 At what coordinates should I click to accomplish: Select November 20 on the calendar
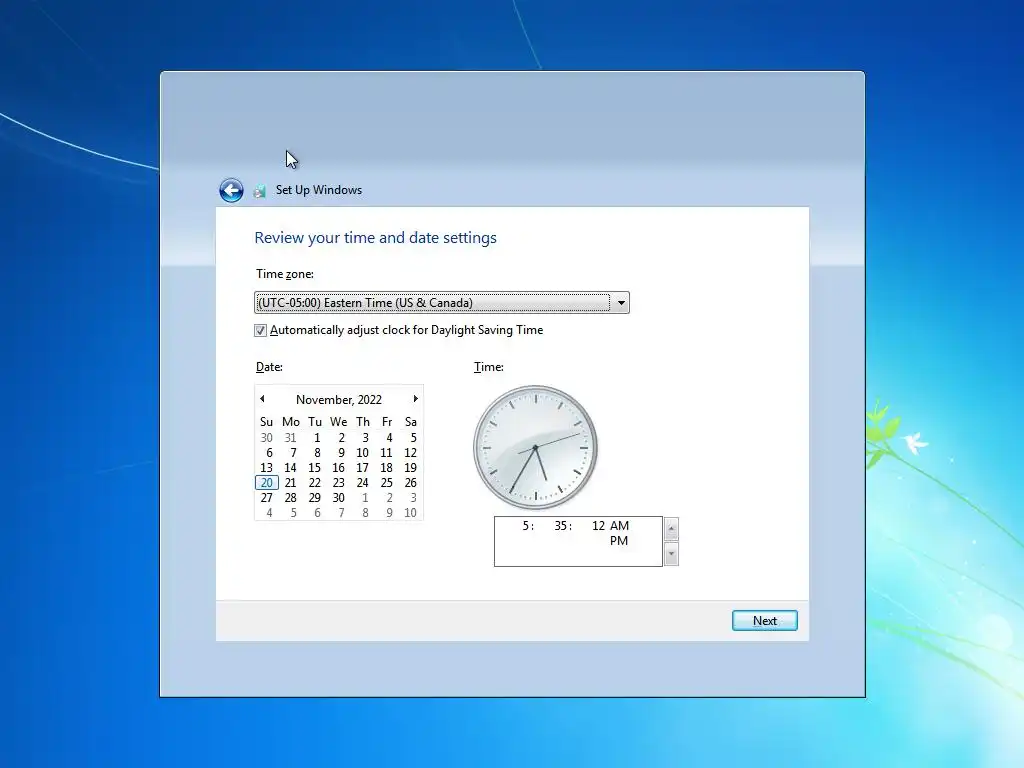point(266,483)
